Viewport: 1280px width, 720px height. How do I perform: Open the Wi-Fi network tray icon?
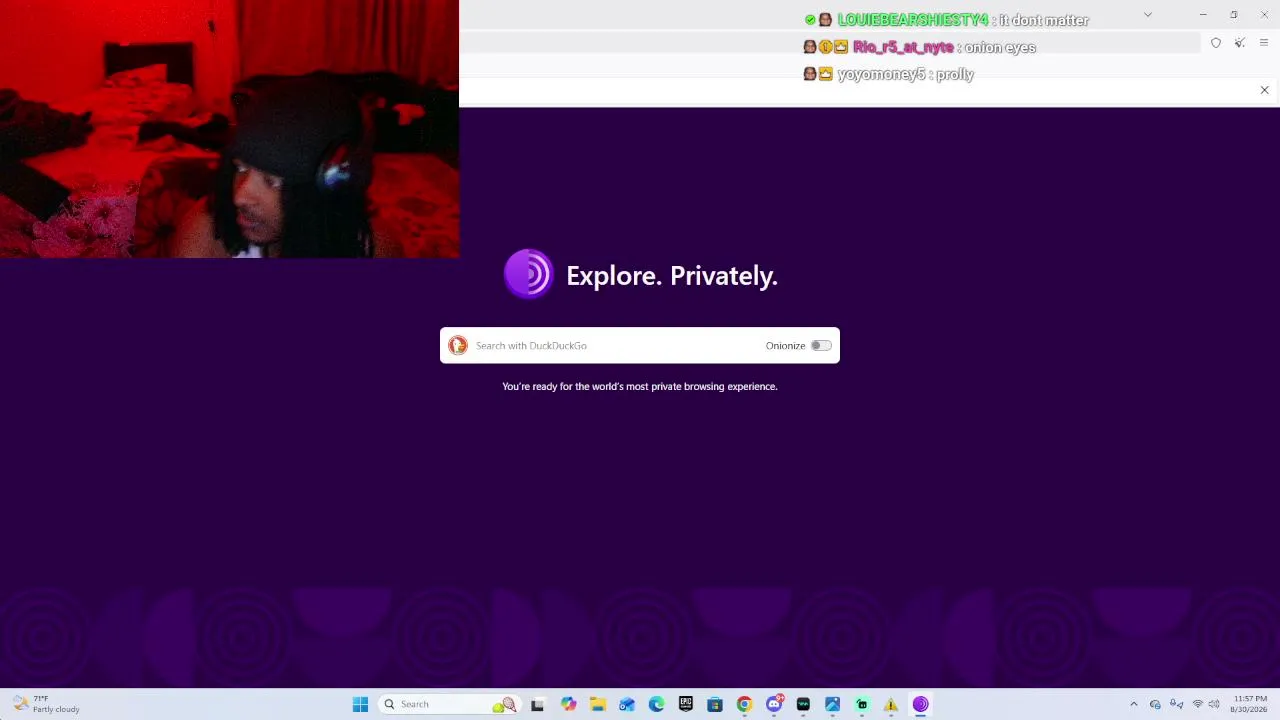1198,704
